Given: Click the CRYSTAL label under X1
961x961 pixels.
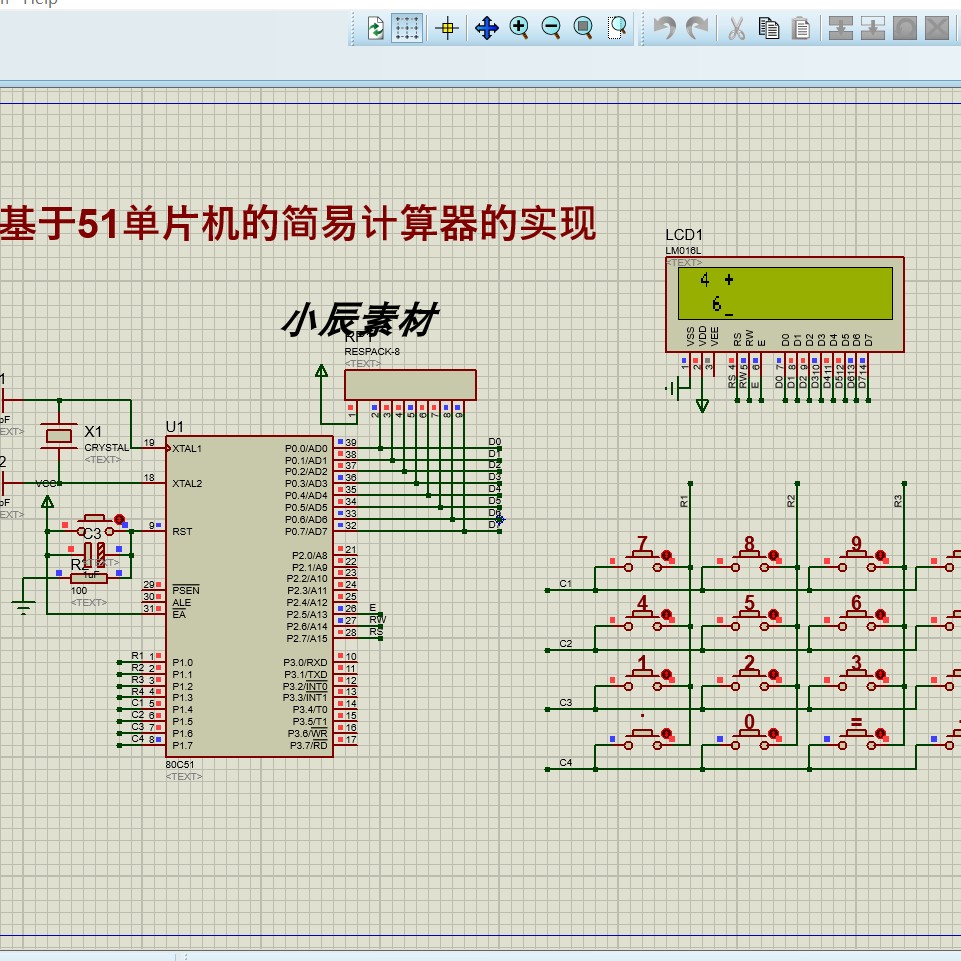Looking at the screenshot, I should (x=107, y=447).
